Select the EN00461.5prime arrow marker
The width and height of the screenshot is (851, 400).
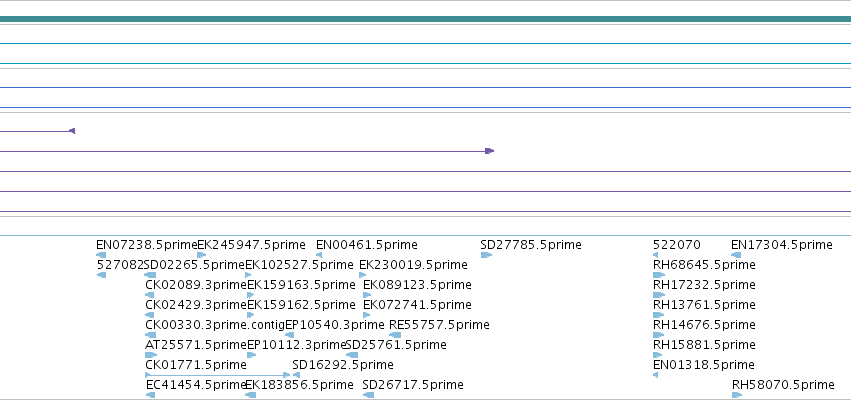click(x=319, y=255)
